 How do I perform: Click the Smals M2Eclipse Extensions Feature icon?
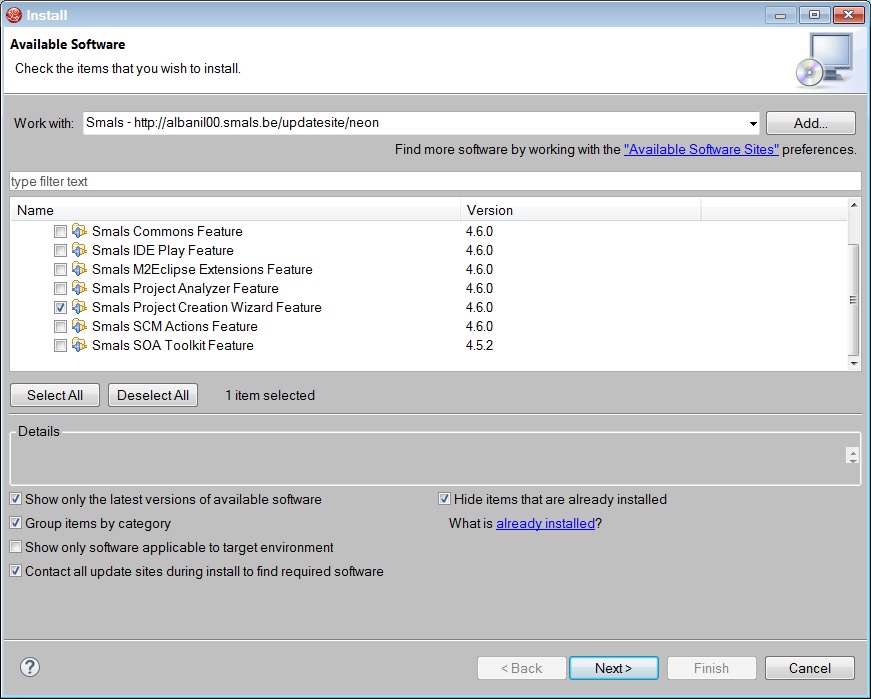coord(80,269)
